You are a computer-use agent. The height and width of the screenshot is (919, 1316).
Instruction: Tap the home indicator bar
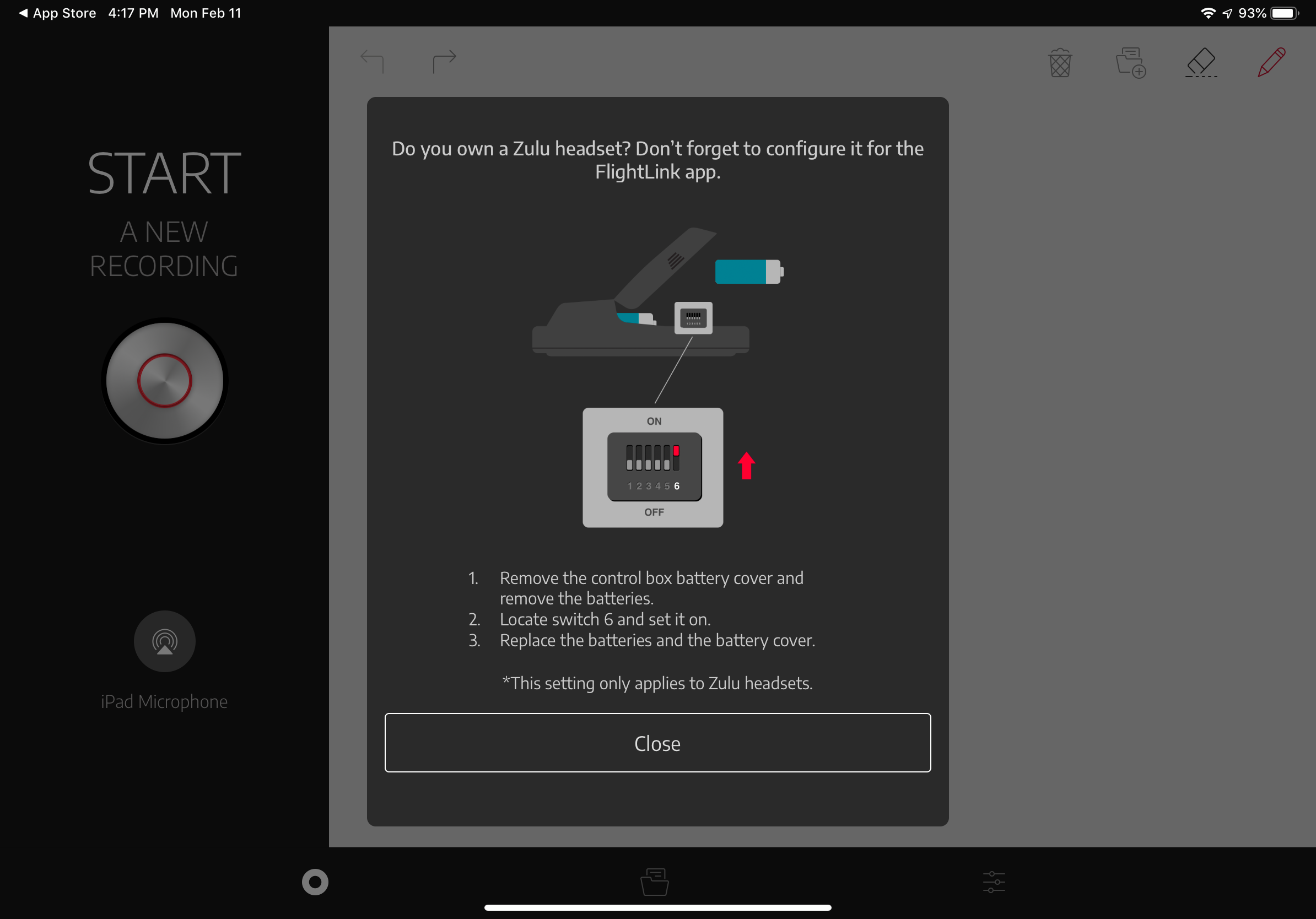[x=657, y=907]
